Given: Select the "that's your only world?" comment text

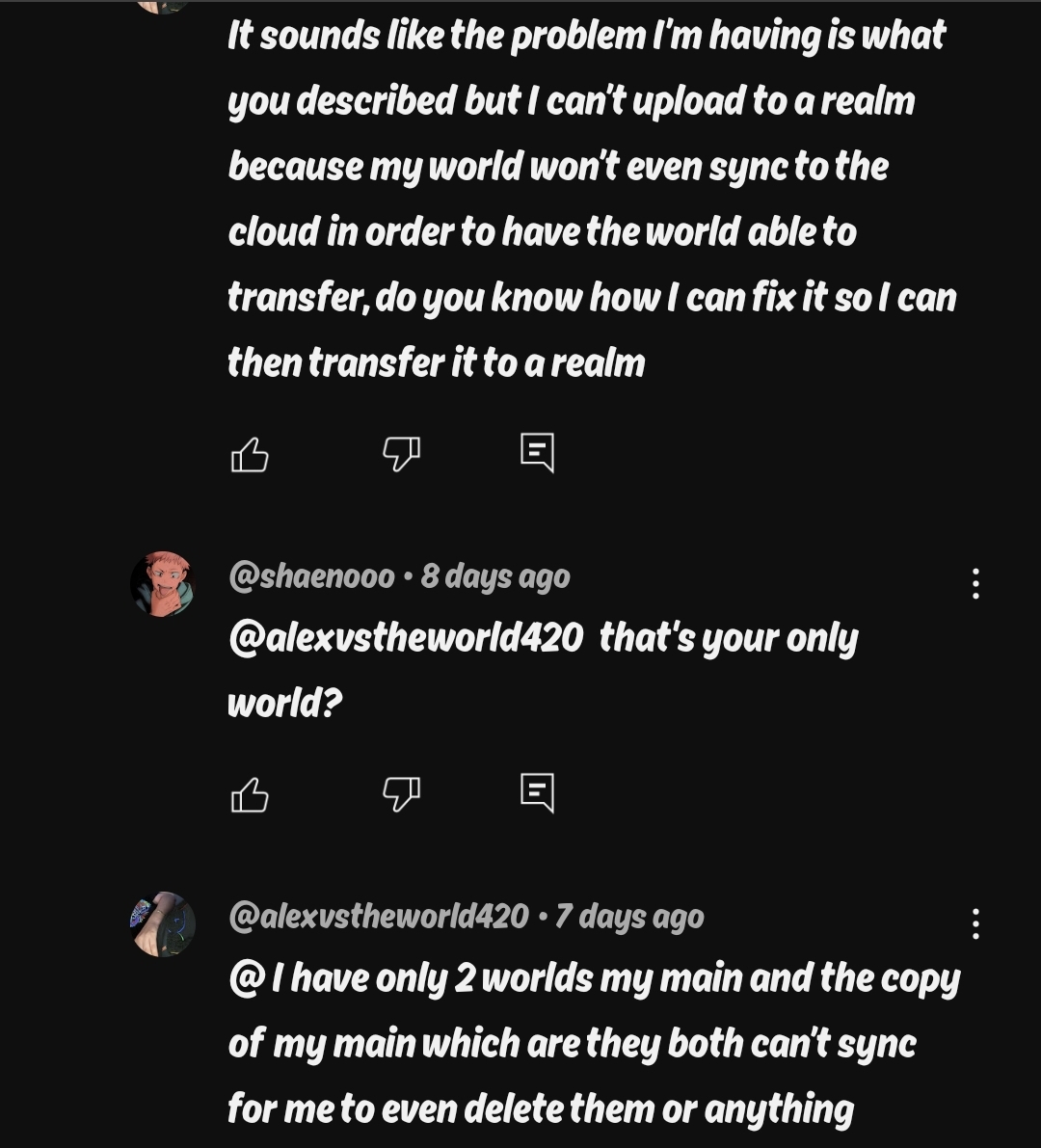Looking at the screenshot, I should (x=728, y=638).
